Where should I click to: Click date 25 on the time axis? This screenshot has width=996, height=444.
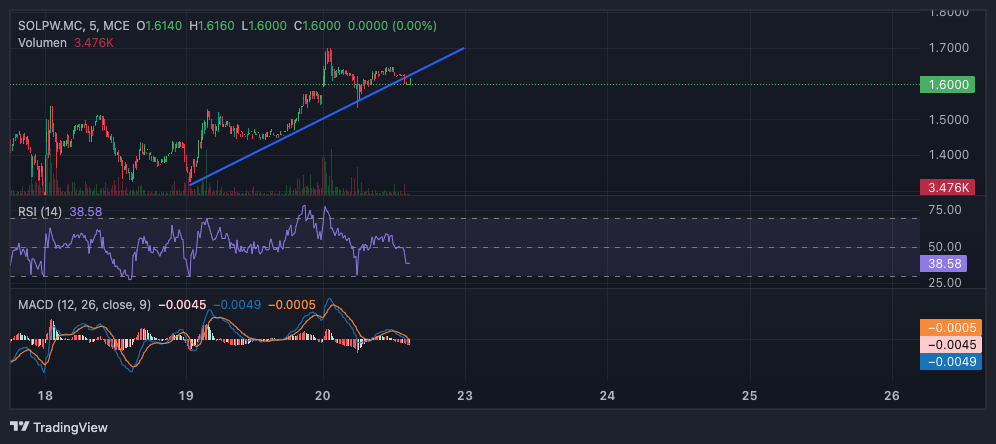pos(750,396)
